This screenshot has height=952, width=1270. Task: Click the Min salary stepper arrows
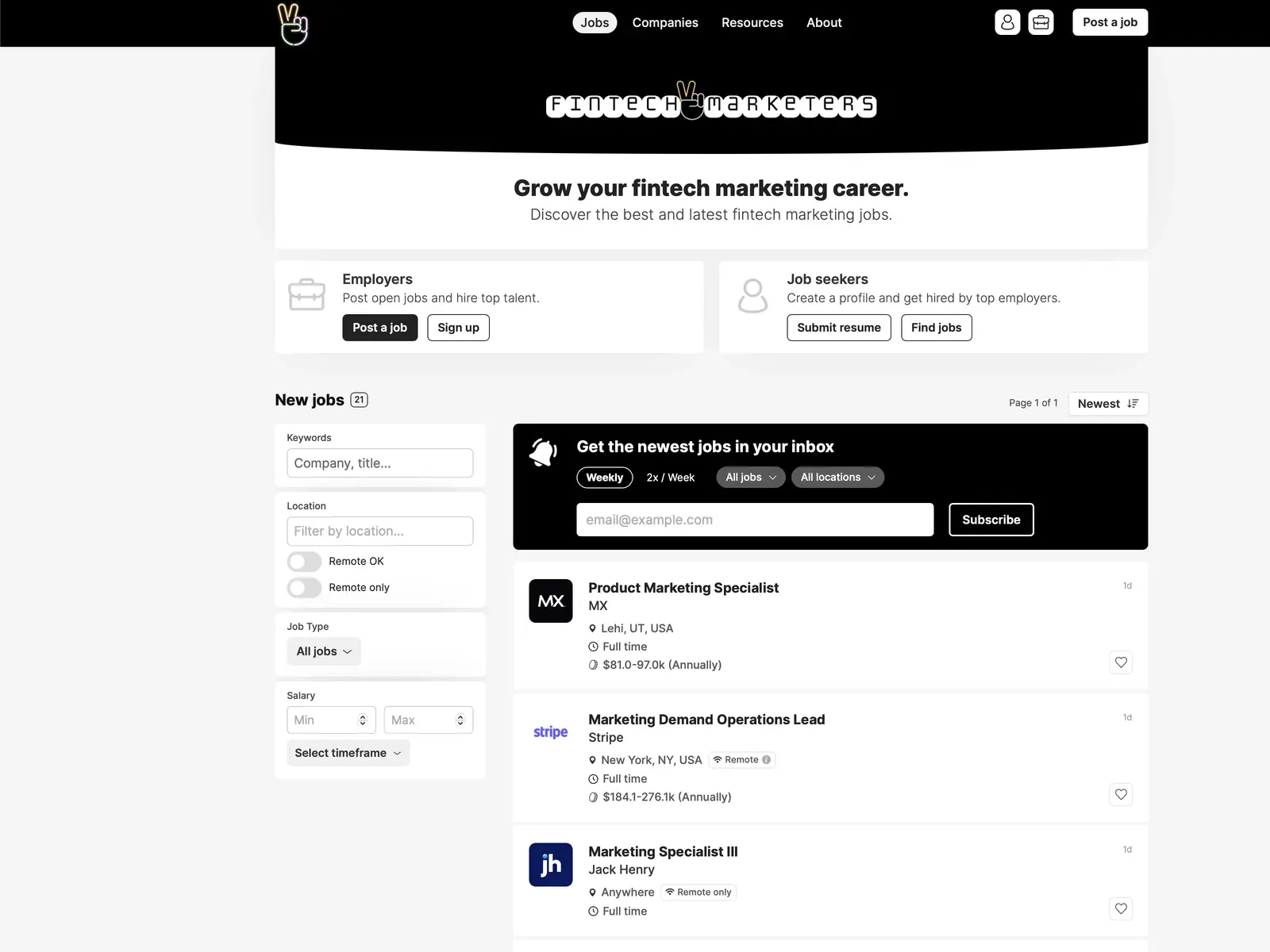click(x=363, y=720)
